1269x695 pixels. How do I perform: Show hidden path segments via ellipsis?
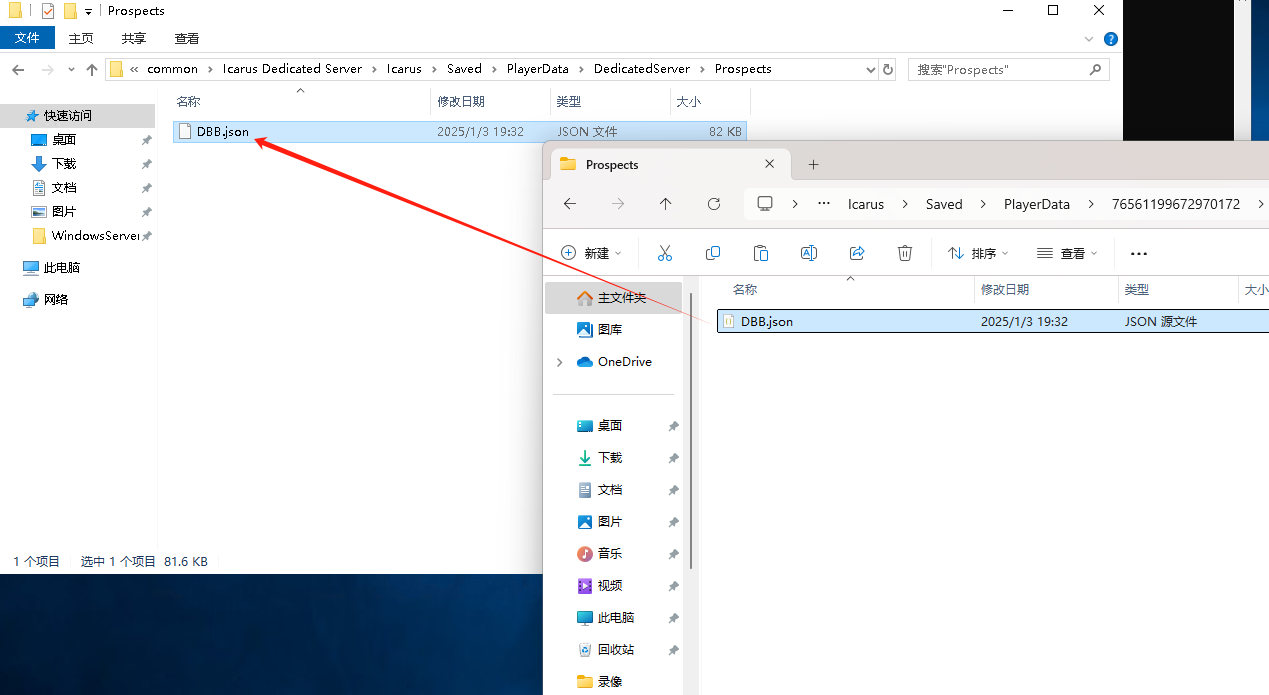pyautogui.click(x=824, y=204)
